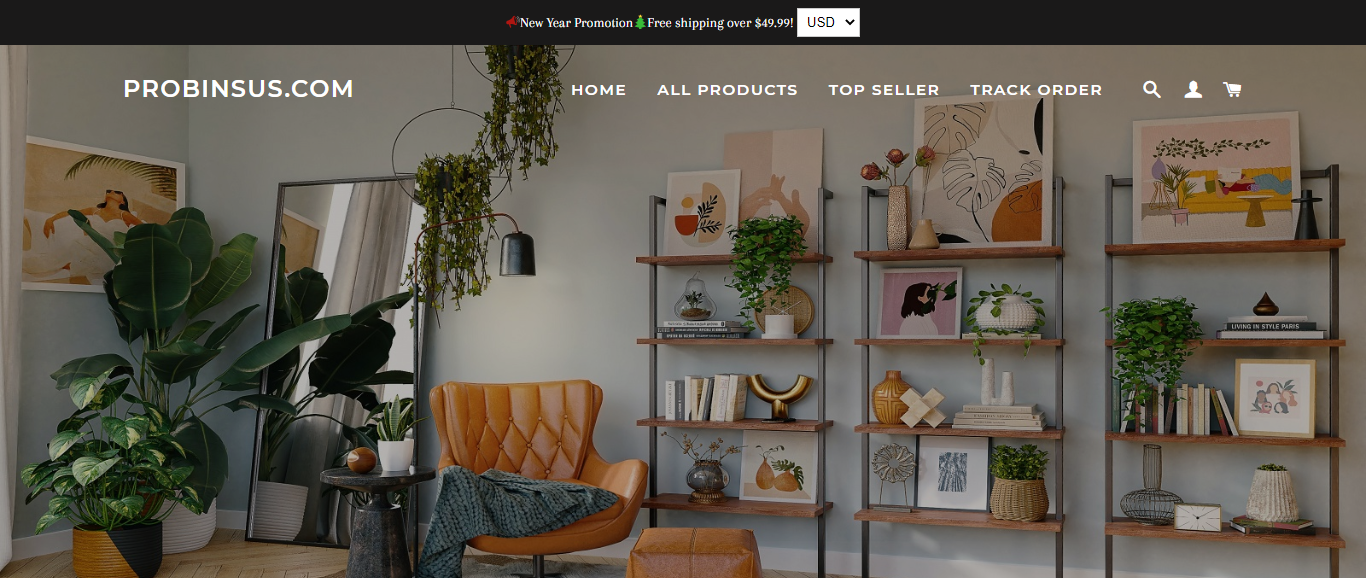Click the small white clock on bottom shelf
This screenshot has width=1366, height=578.
pos(1197,517)
